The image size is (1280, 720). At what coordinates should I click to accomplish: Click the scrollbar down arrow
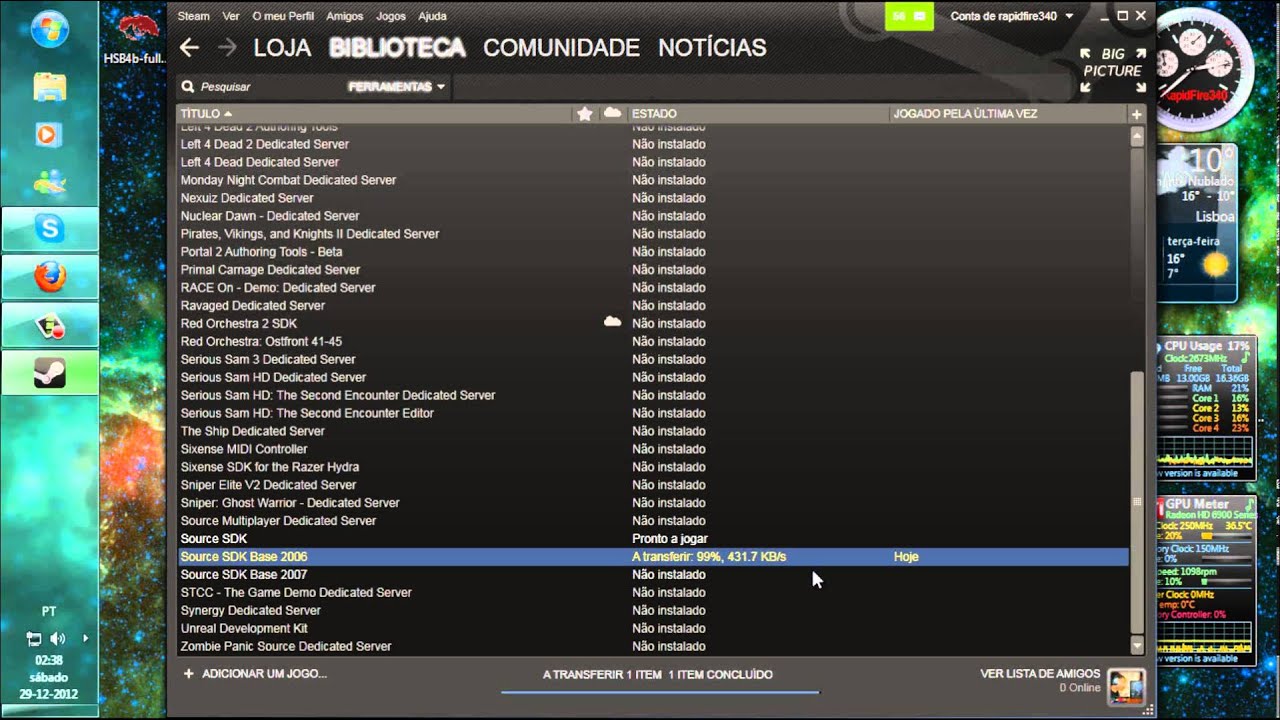(x=1137, y=647)
